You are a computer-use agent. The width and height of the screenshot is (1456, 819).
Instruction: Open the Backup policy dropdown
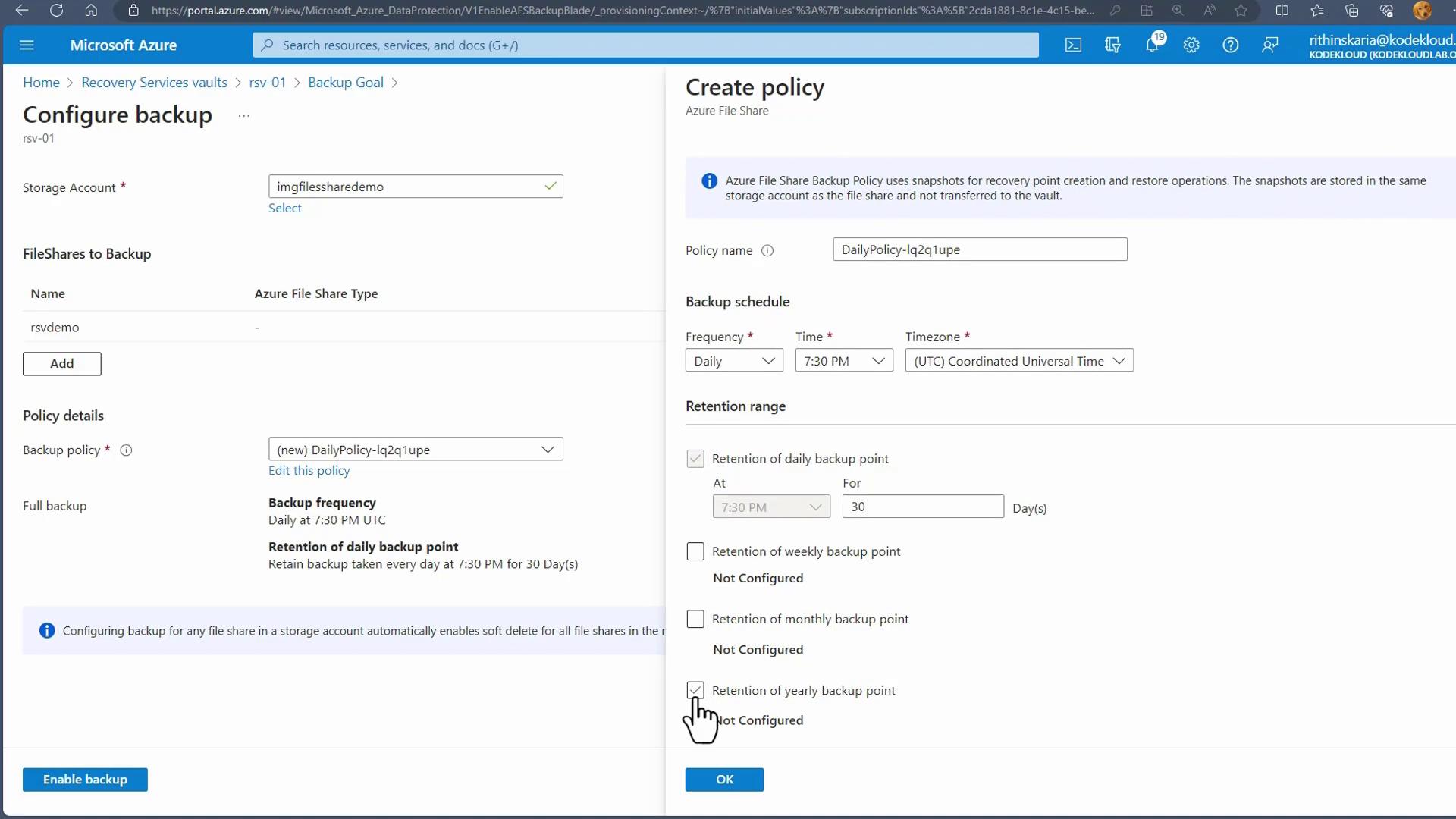416,450
